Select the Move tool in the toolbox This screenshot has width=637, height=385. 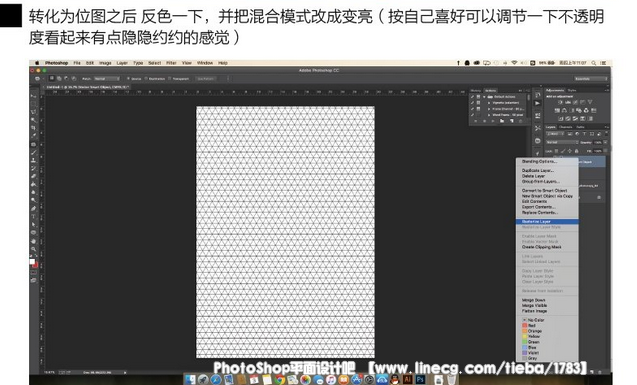(33, 96)
